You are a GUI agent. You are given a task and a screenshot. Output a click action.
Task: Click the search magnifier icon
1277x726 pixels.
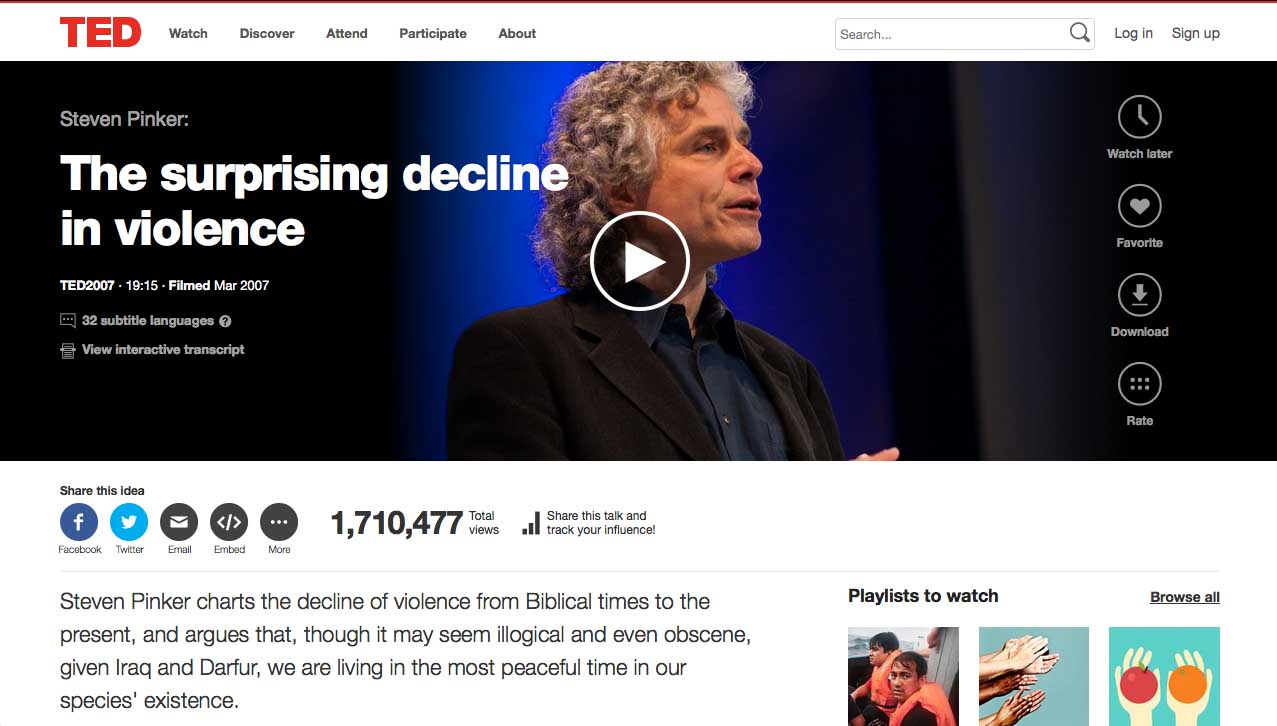[x=1079, y=33]
